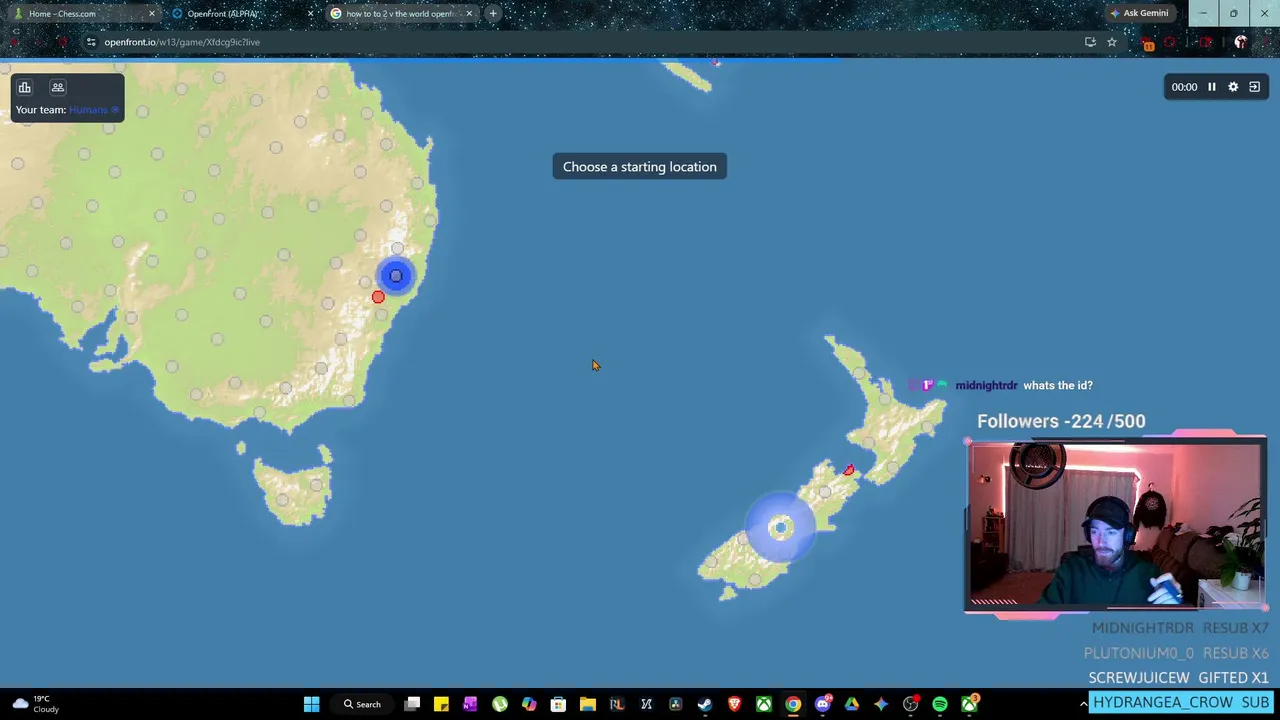Click the streamer webcam overlay

point(1116,525)
